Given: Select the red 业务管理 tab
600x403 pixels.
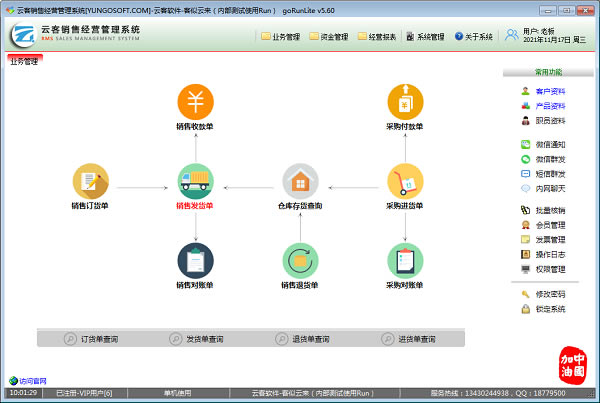Looking at the screenshot, I should pyautogui.click(x=24, y=61).
